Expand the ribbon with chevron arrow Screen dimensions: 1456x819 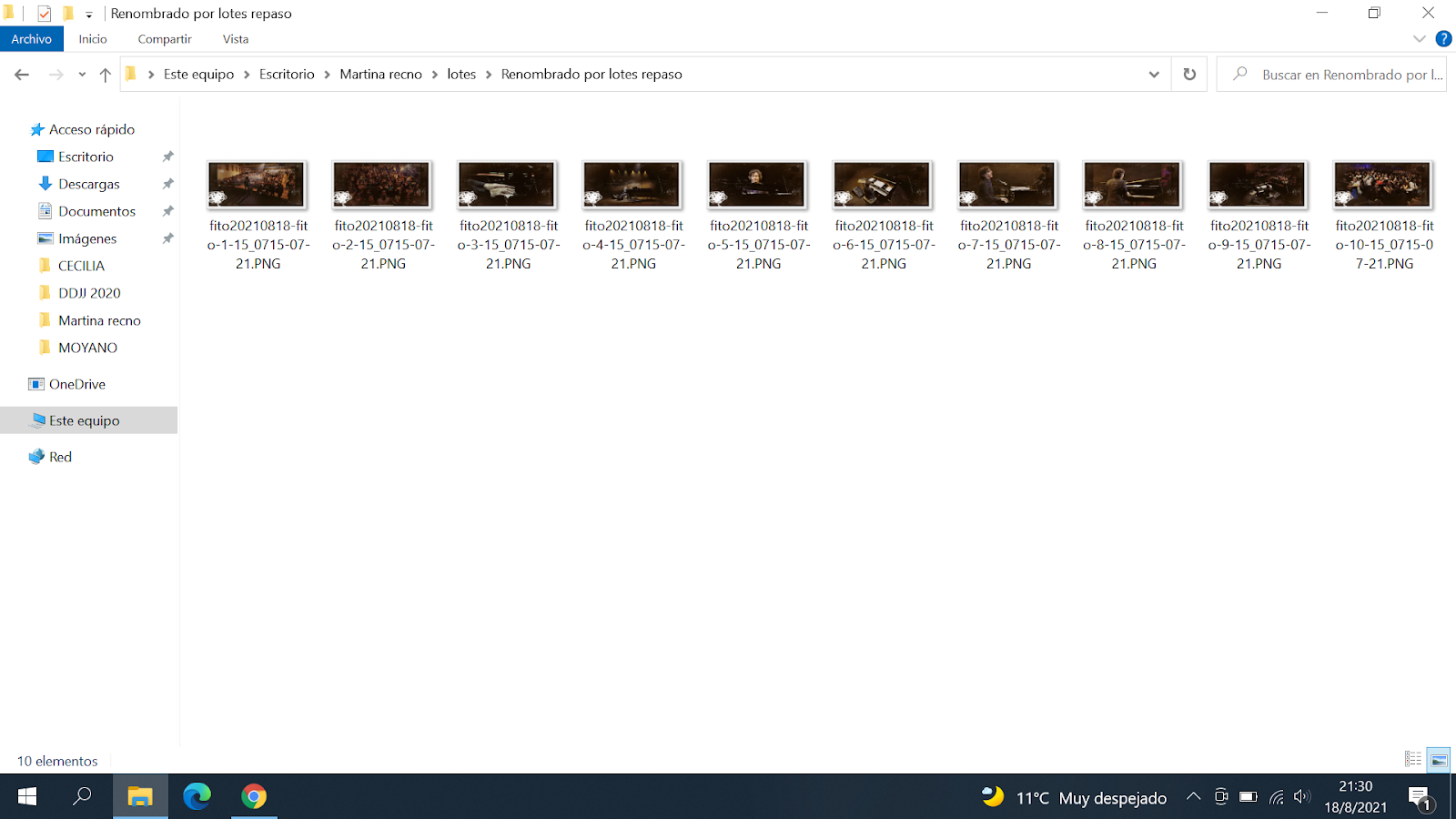1419,39
